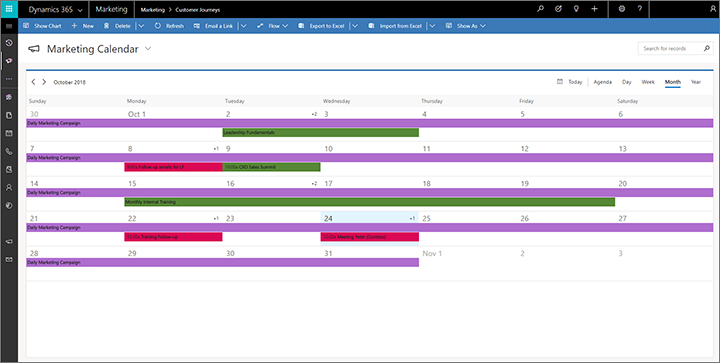Open Meeting Peter (Contoso) event

coord(370,237)
